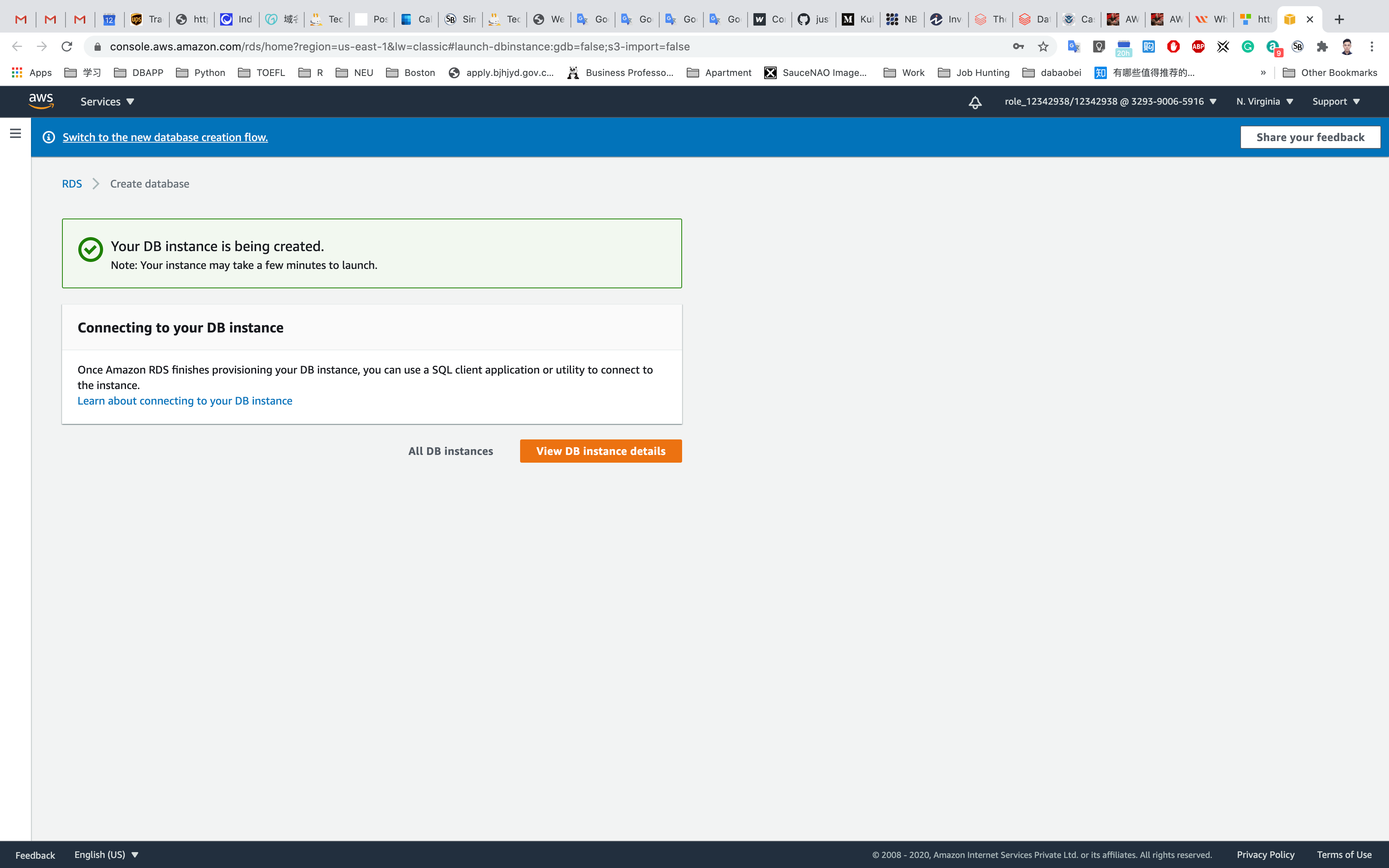Open the N. Virginia region dropdown

1265,102
